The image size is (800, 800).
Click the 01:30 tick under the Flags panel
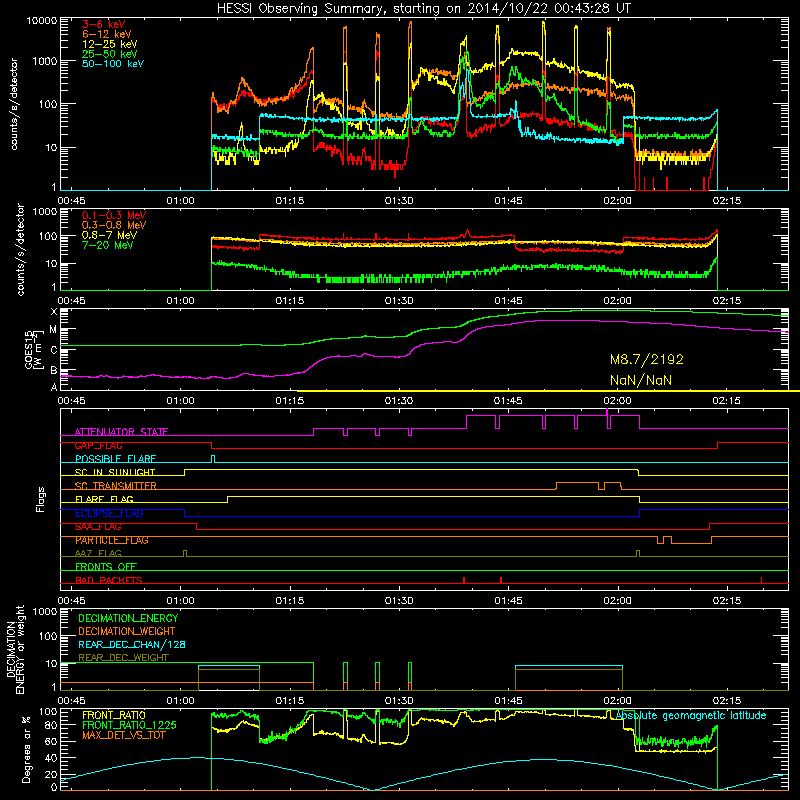(x=399, y=601)
